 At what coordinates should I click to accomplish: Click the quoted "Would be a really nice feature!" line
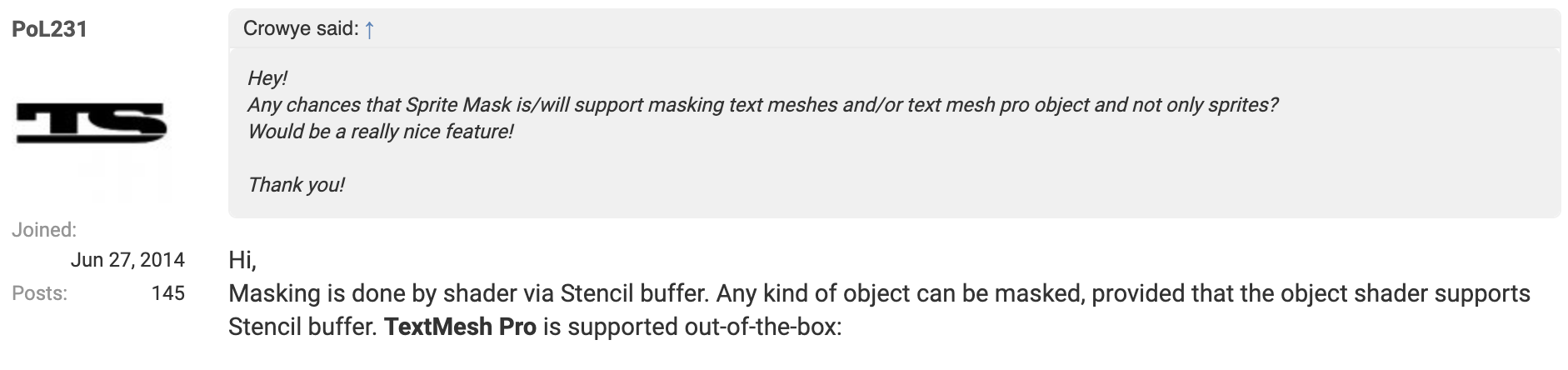[381, 132]
